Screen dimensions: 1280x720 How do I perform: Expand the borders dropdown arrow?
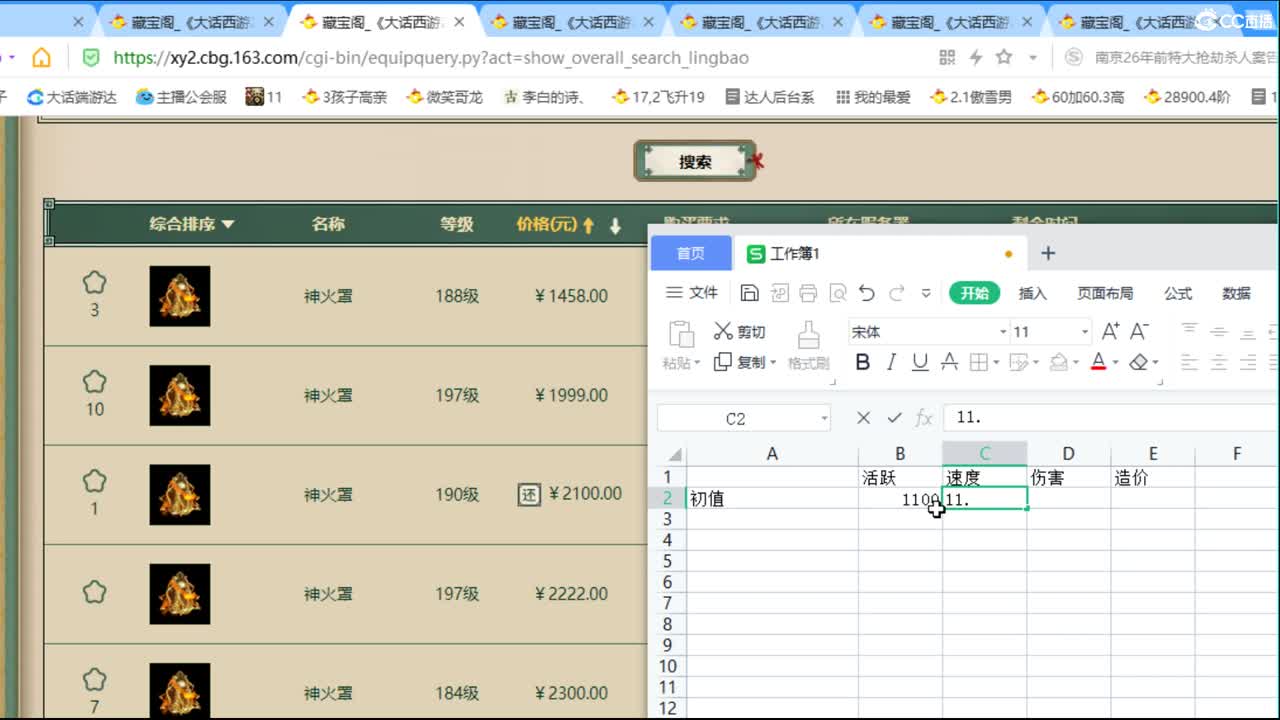point(995,363)
